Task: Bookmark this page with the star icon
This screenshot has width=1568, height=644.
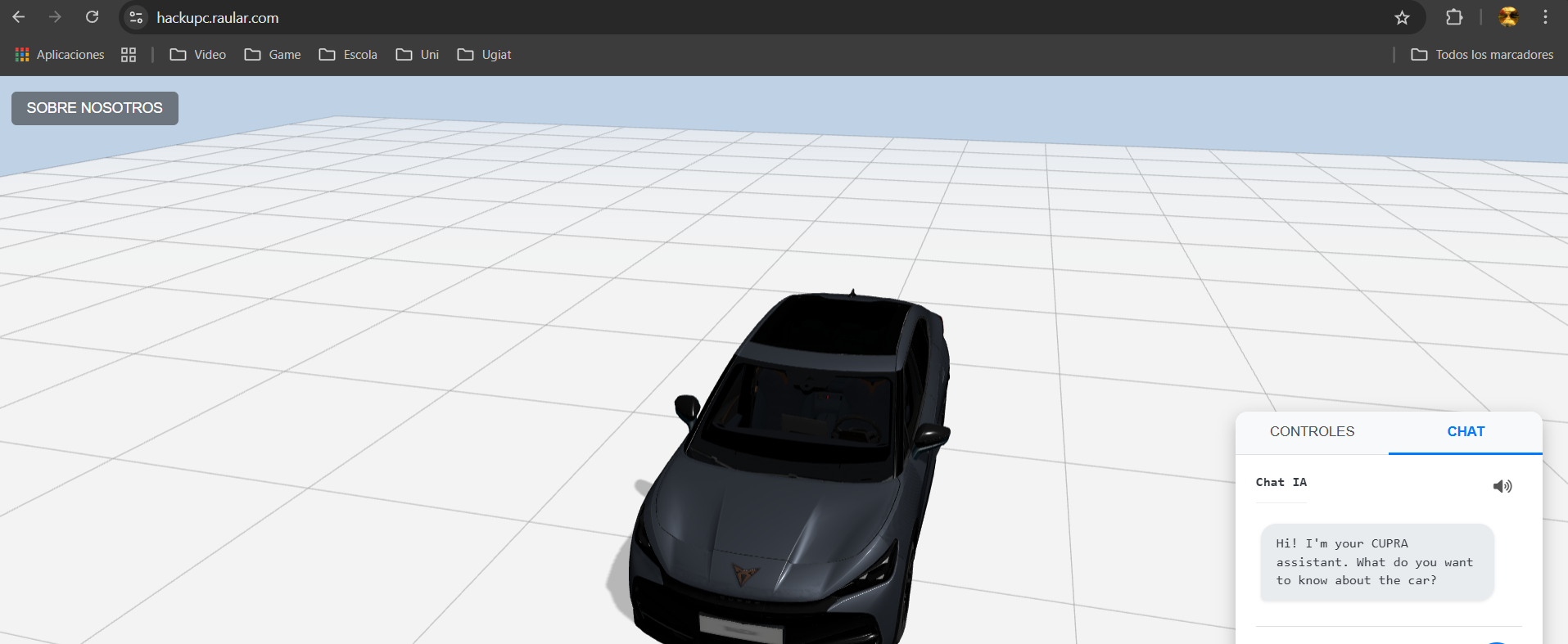Action: (1402, 17)
